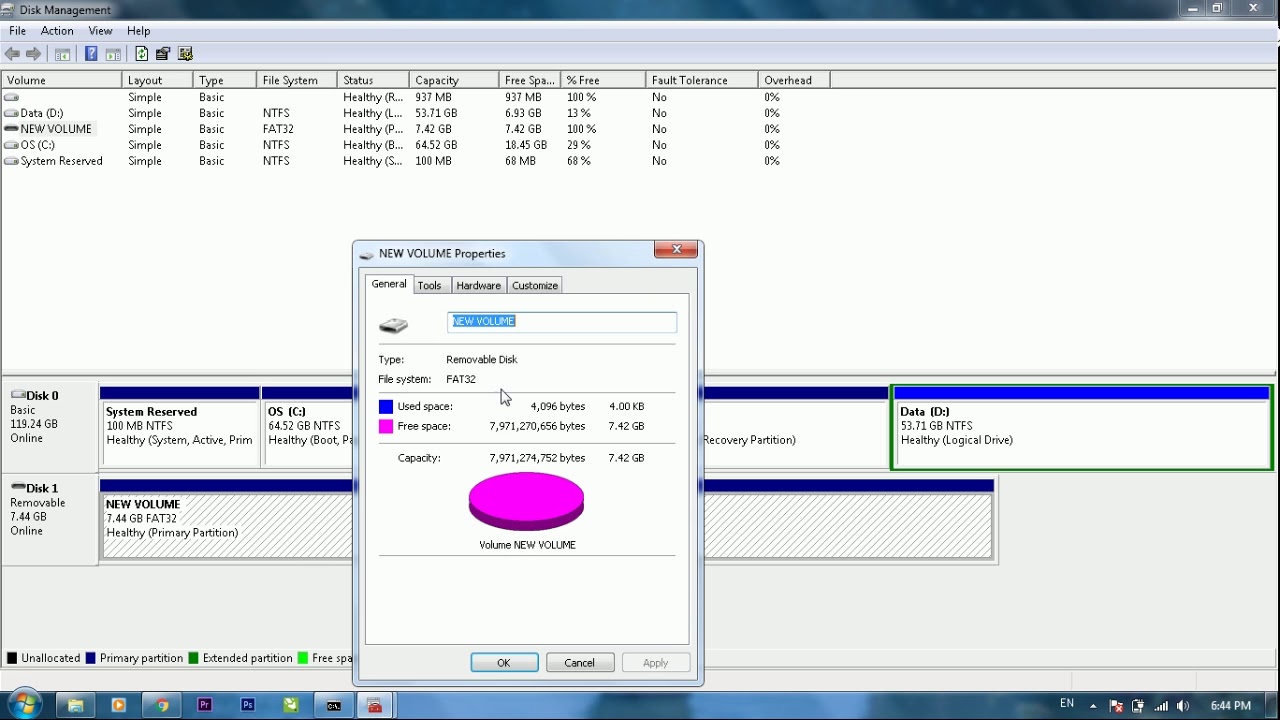Click the red toolbox Disk Management taskbar icon
The width and height of the screenshot is (1280, 720).
click(x=375, y=705)
